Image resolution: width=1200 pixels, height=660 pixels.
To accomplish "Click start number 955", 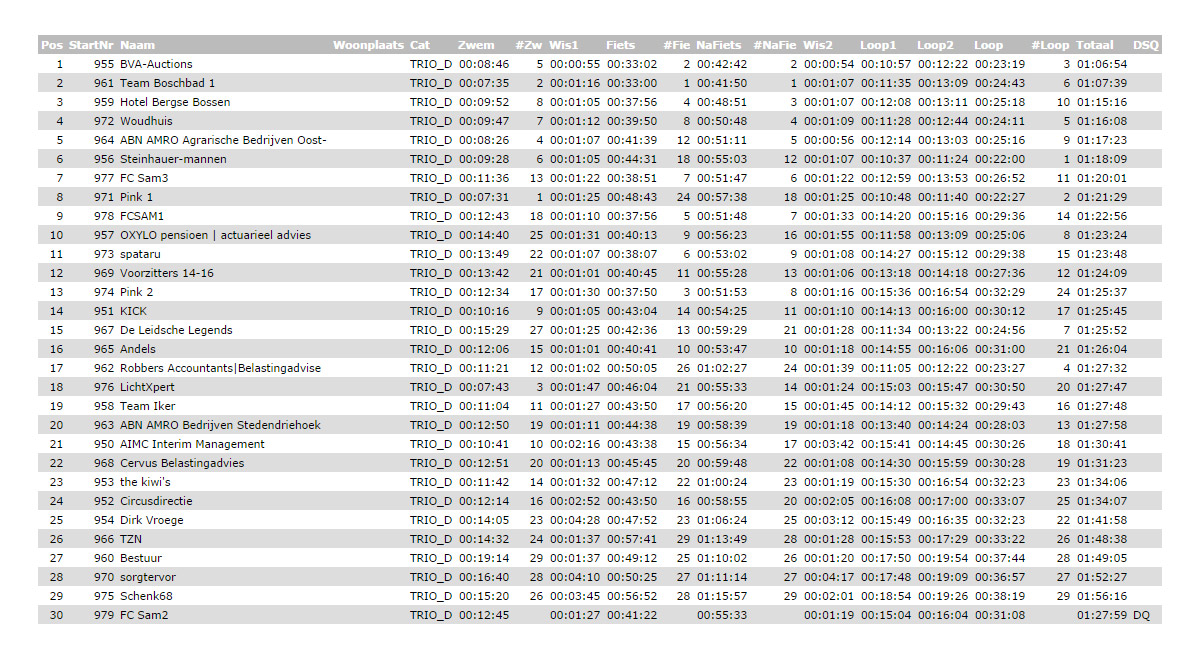I will pos(104,64).
